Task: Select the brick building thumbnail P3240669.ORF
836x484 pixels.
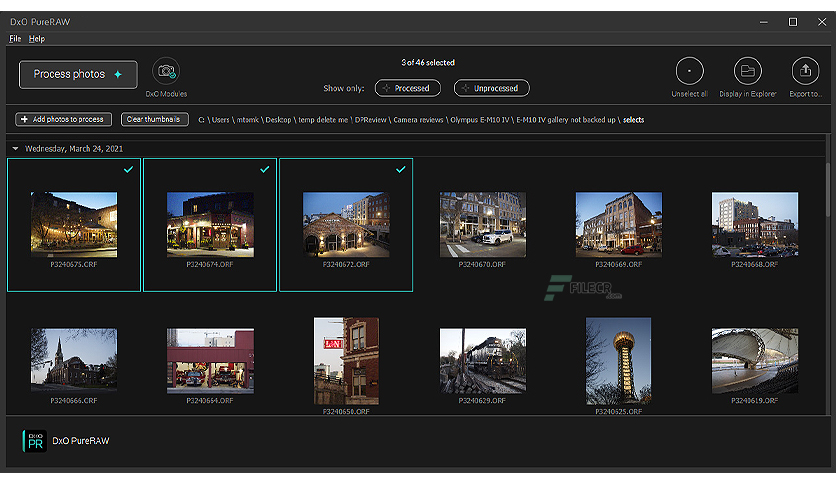Action: coord(618,224)
